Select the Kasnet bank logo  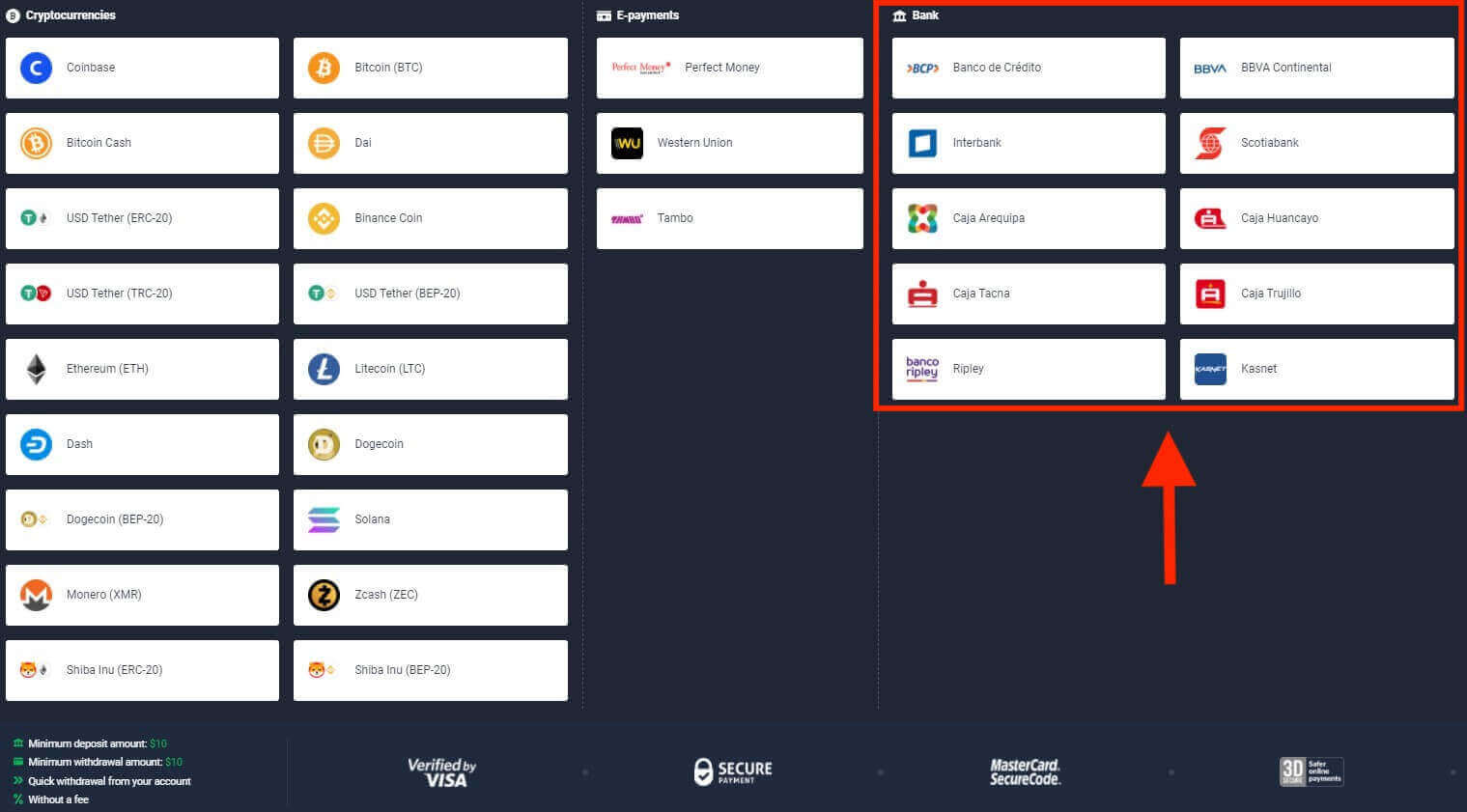1210,369
